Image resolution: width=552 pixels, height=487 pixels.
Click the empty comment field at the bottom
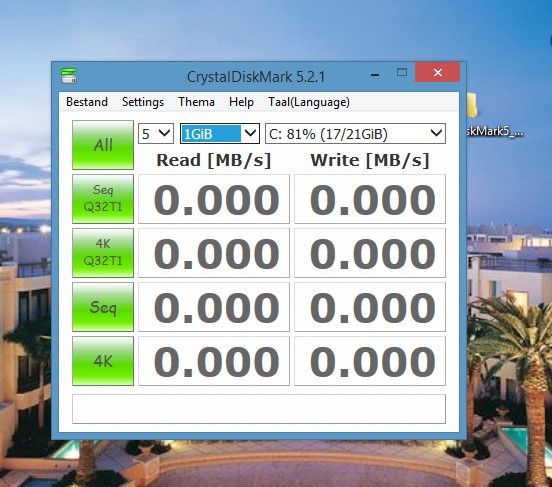pyautogui.click(x=259, y=409)
